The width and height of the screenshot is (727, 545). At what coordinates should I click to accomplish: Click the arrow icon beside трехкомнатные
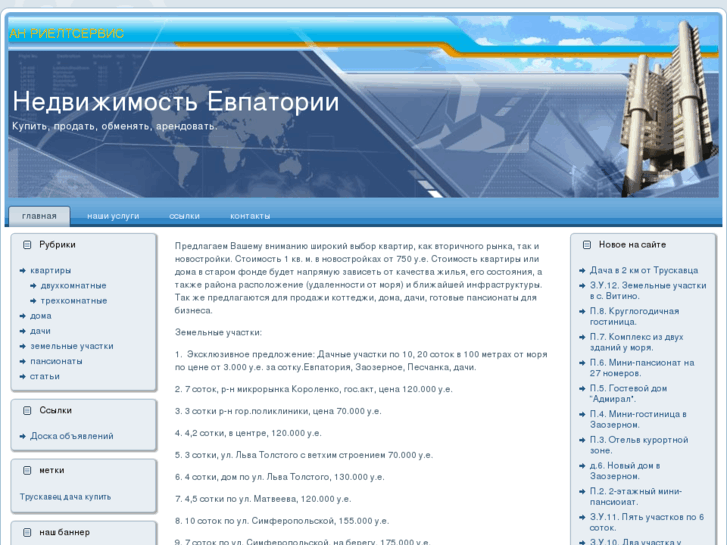33,301
